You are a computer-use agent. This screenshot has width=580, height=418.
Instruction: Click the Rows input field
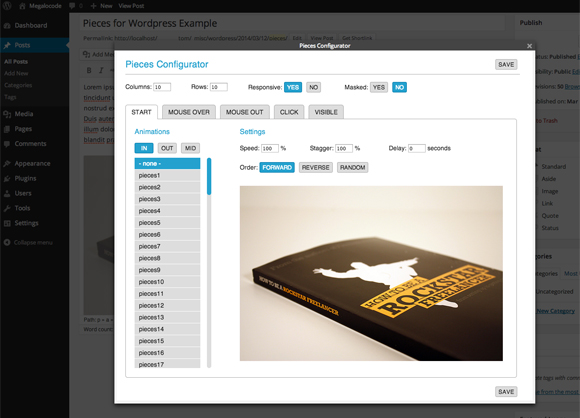pos(219,87)
